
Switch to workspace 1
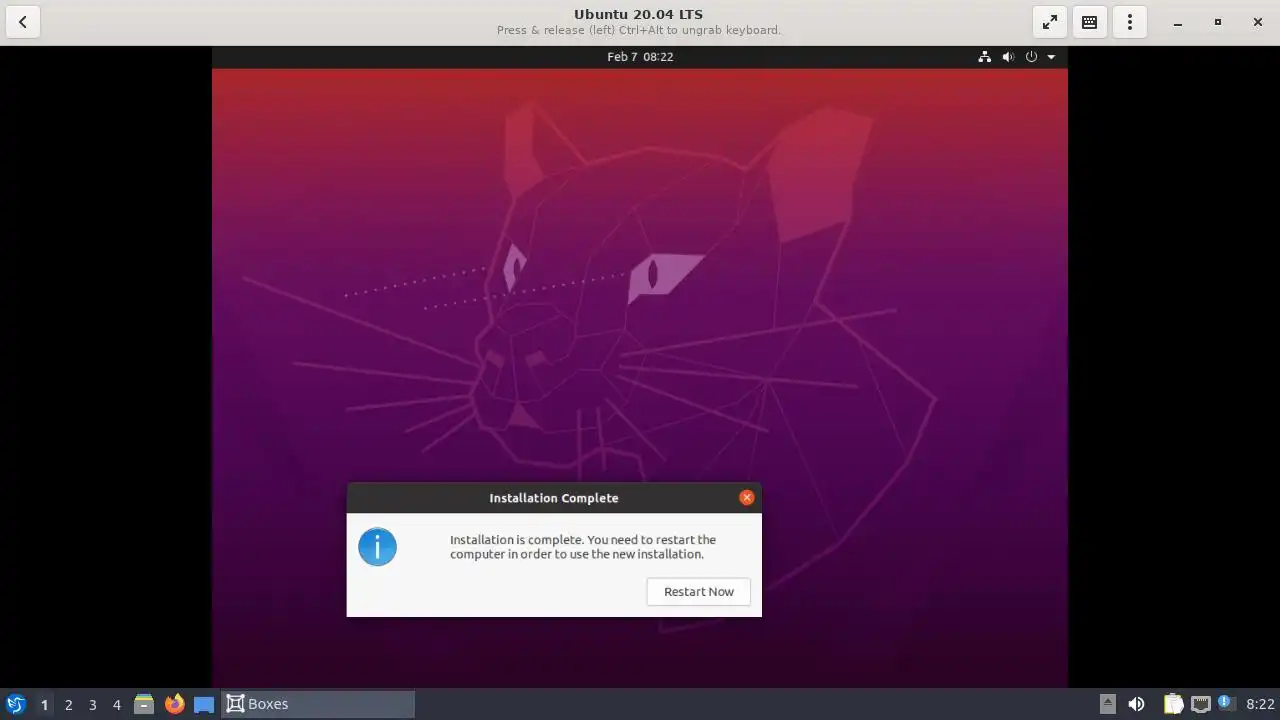[x=44, y=704]
